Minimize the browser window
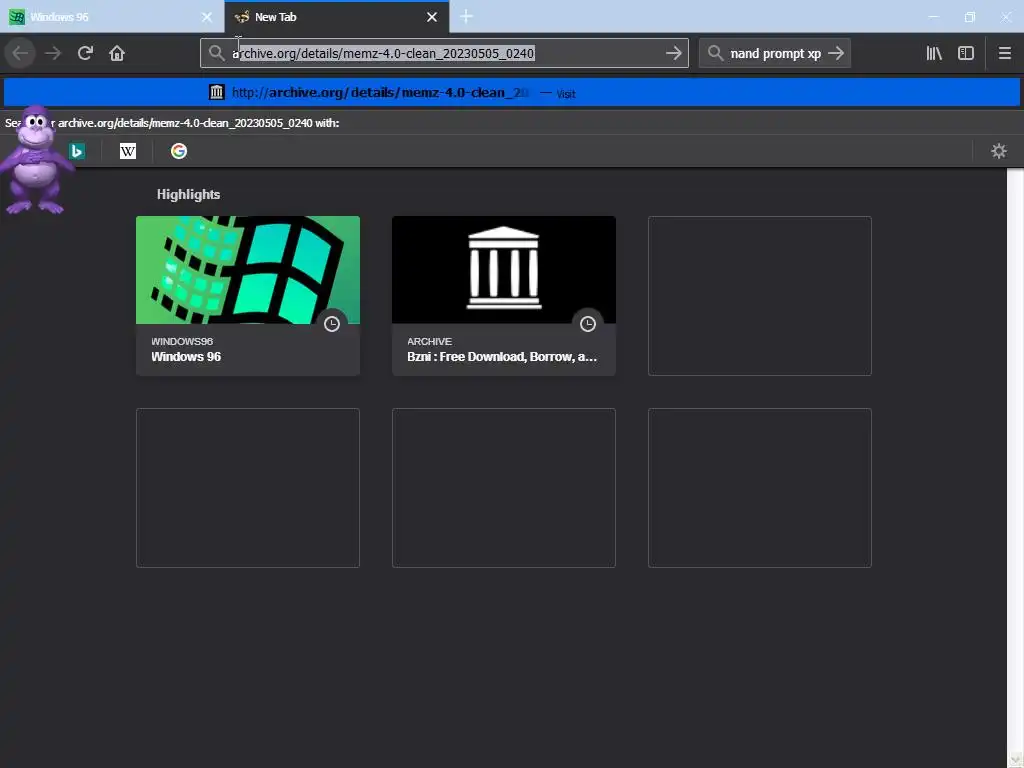1024x768 pixels. click(934, 17)
